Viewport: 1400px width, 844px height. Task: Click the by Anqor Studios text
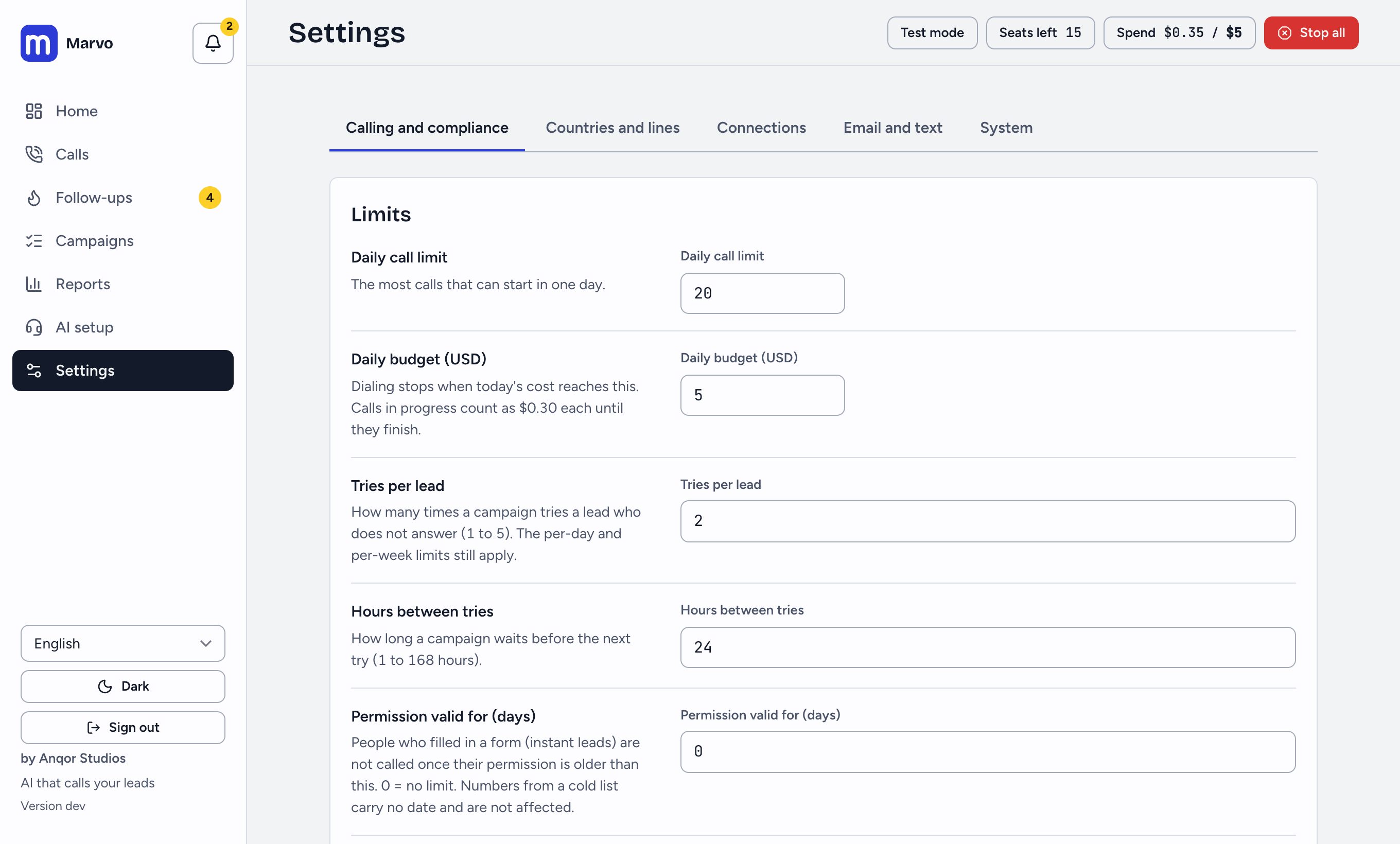click(x=73, y=758)
